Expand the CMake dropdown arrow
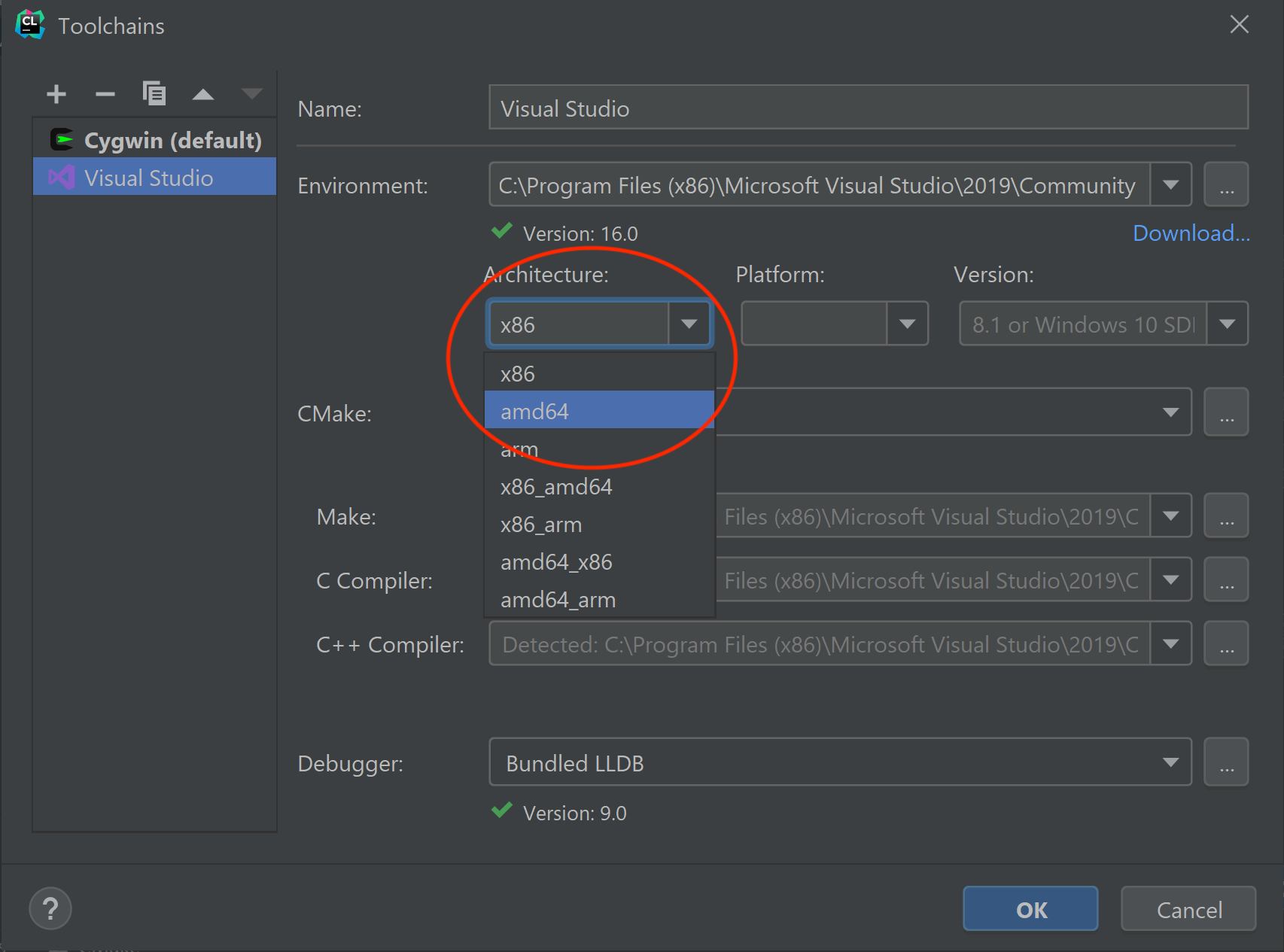Screen dimensions: 1284x952 pos(1170,412)
